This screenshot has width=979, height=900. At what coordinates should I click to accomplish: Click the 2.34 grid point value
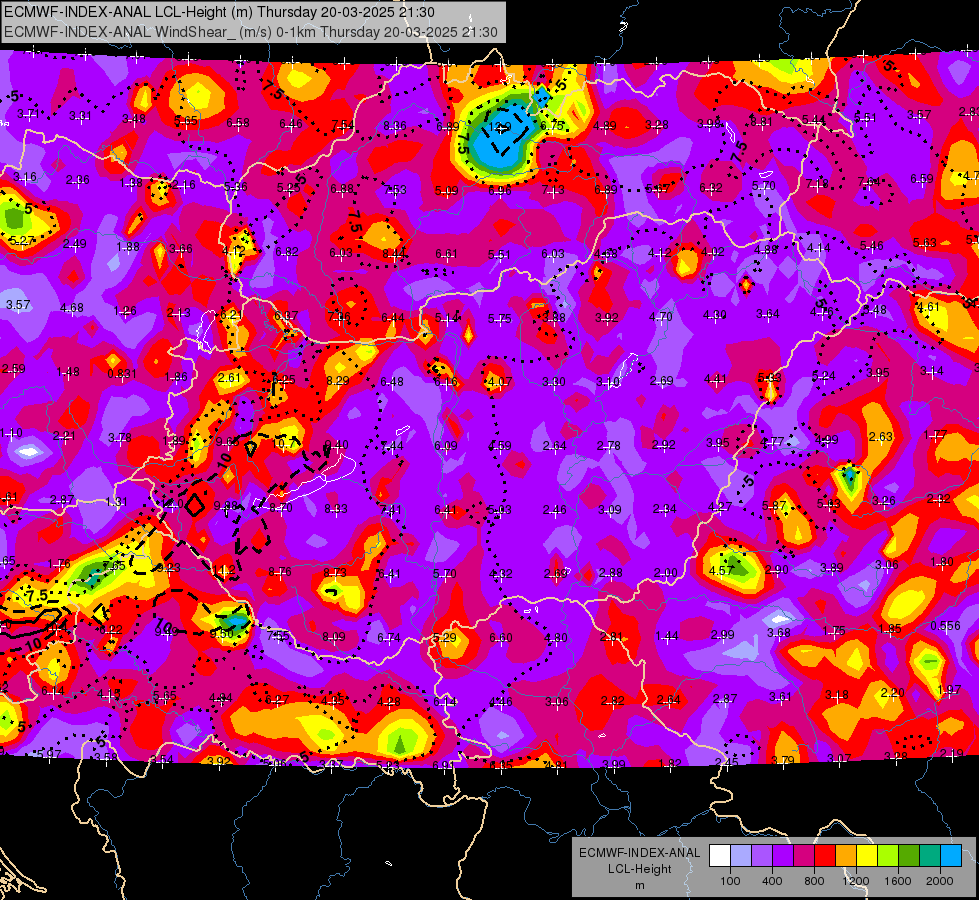[x=664, y=508]
